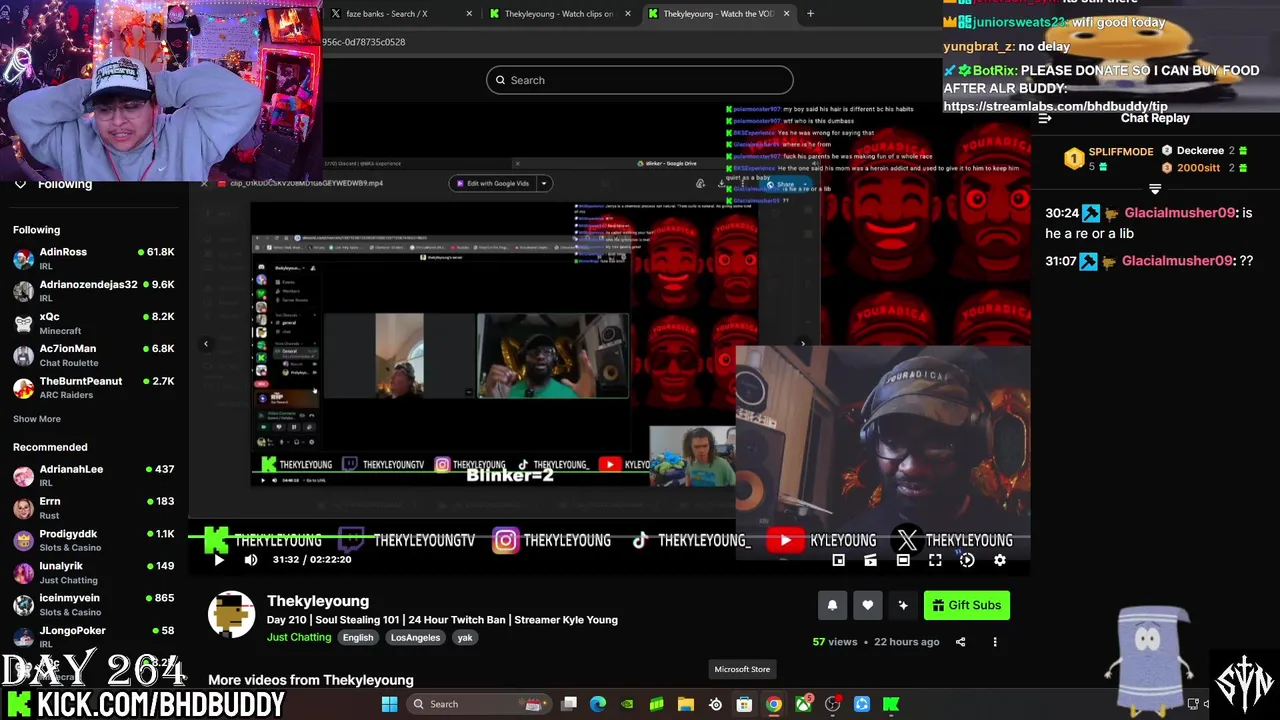
Task: Open Adrianozendejas32 channel from sidebar
Action: click(x=94, y=290)
